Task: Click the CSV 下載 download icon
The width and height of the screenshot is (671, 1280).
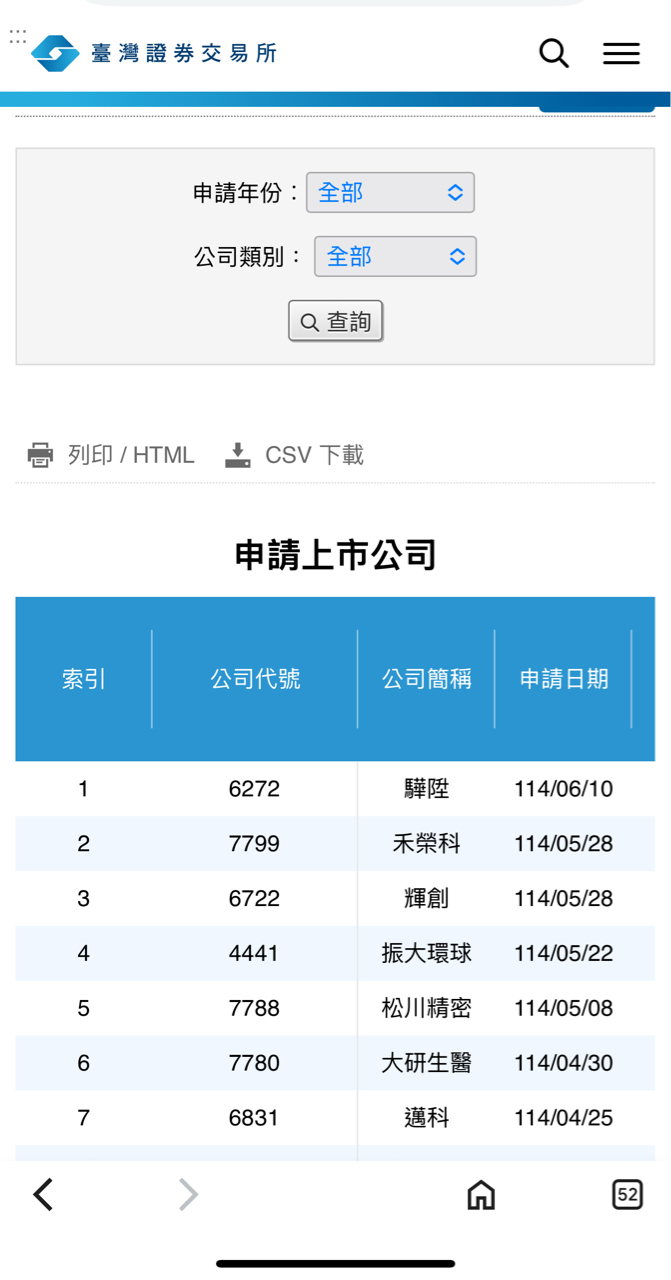Action: pyautogui.click(x=237, y=456)
